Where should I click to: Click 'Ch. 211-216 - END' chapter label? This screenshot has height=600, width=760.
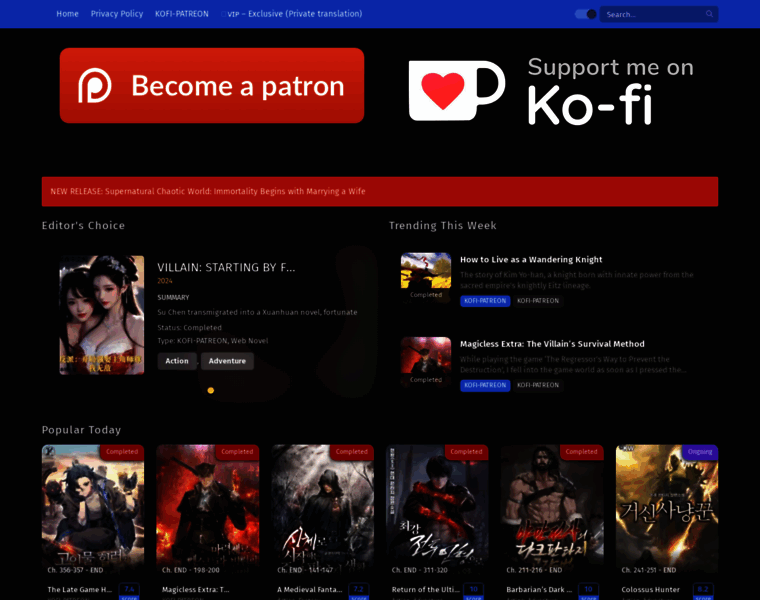[534, 570]
